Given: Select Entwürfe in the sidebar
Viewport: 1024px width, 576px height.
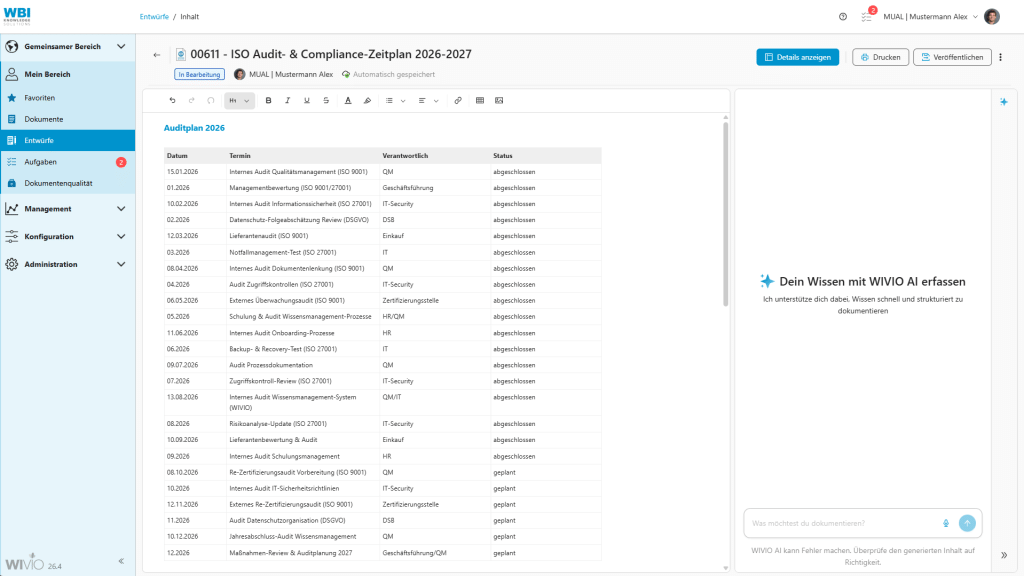Looking at the screenshot, I should click(68, 140).
